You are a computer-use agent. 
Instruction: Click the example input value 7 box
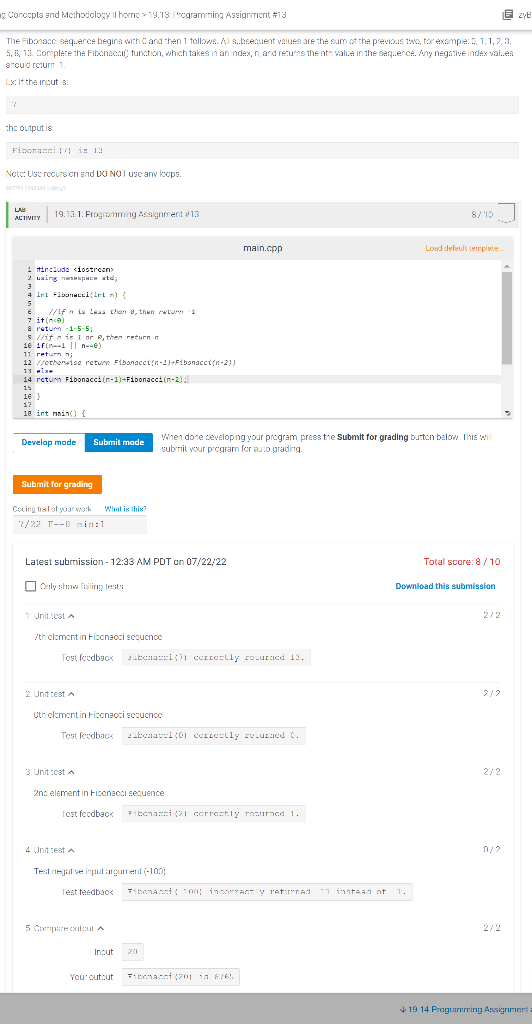click(x=262, y=106)
